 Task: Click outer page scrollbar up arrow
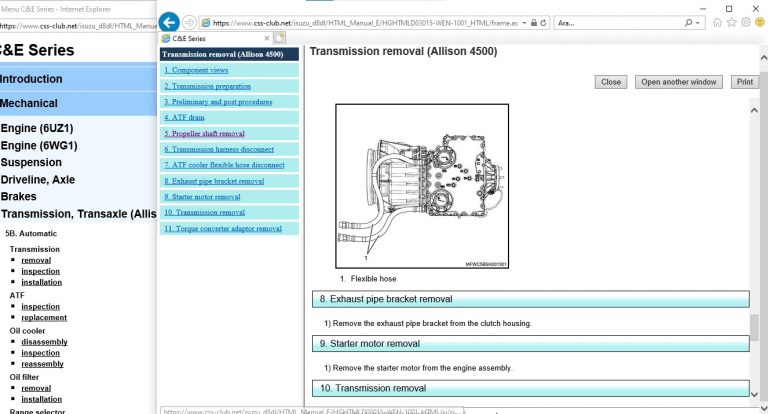tap(764, 58)
